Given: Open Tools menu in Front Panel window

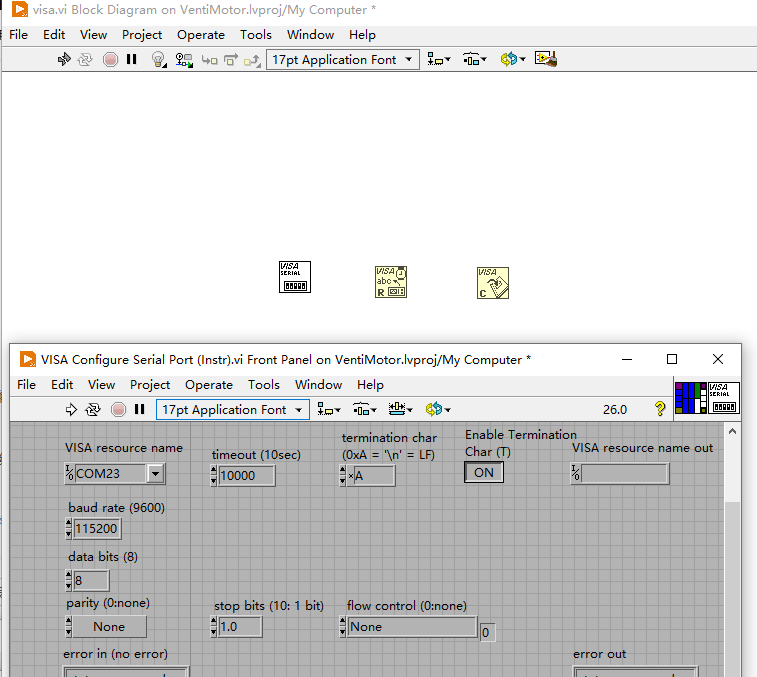Looking at the screenshot, I should [x=264, y=385].
